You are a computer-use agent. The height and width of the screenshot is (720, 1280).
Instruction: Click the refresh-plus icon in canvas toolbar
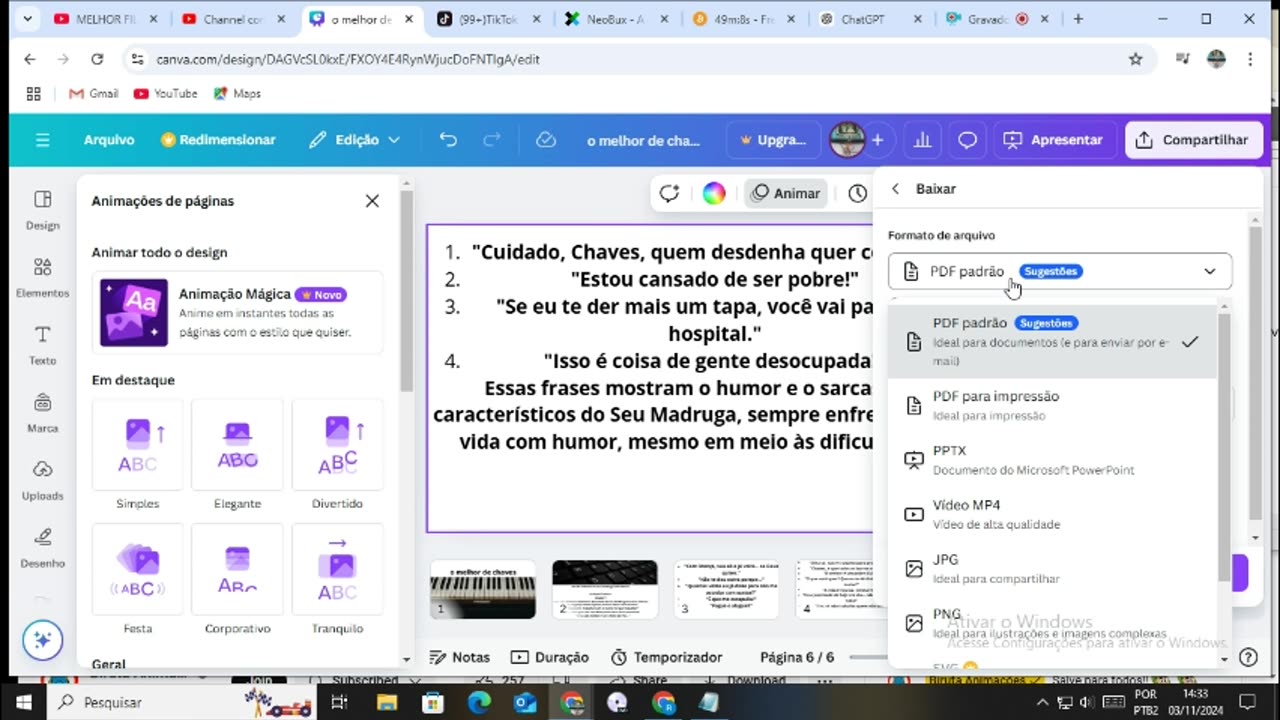pyautogui.click(x=669, y=194)
